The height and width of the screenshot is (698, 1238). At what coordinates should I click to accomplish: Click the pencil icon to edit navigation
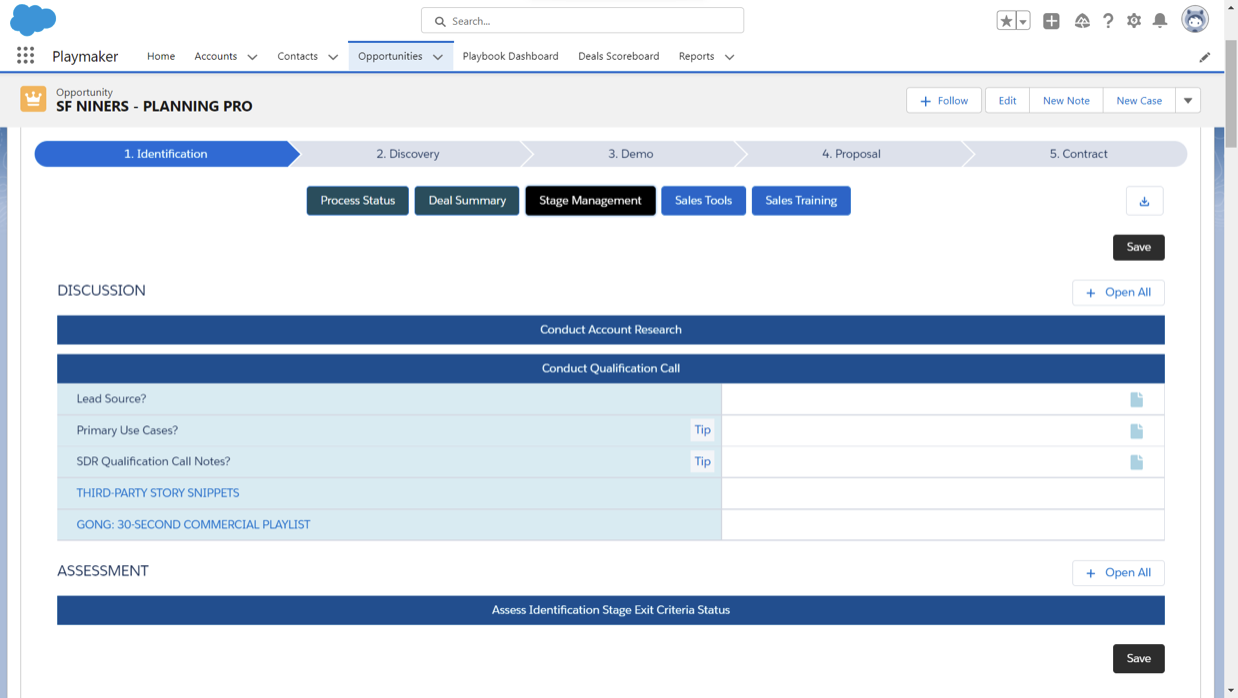point(1205,57)
